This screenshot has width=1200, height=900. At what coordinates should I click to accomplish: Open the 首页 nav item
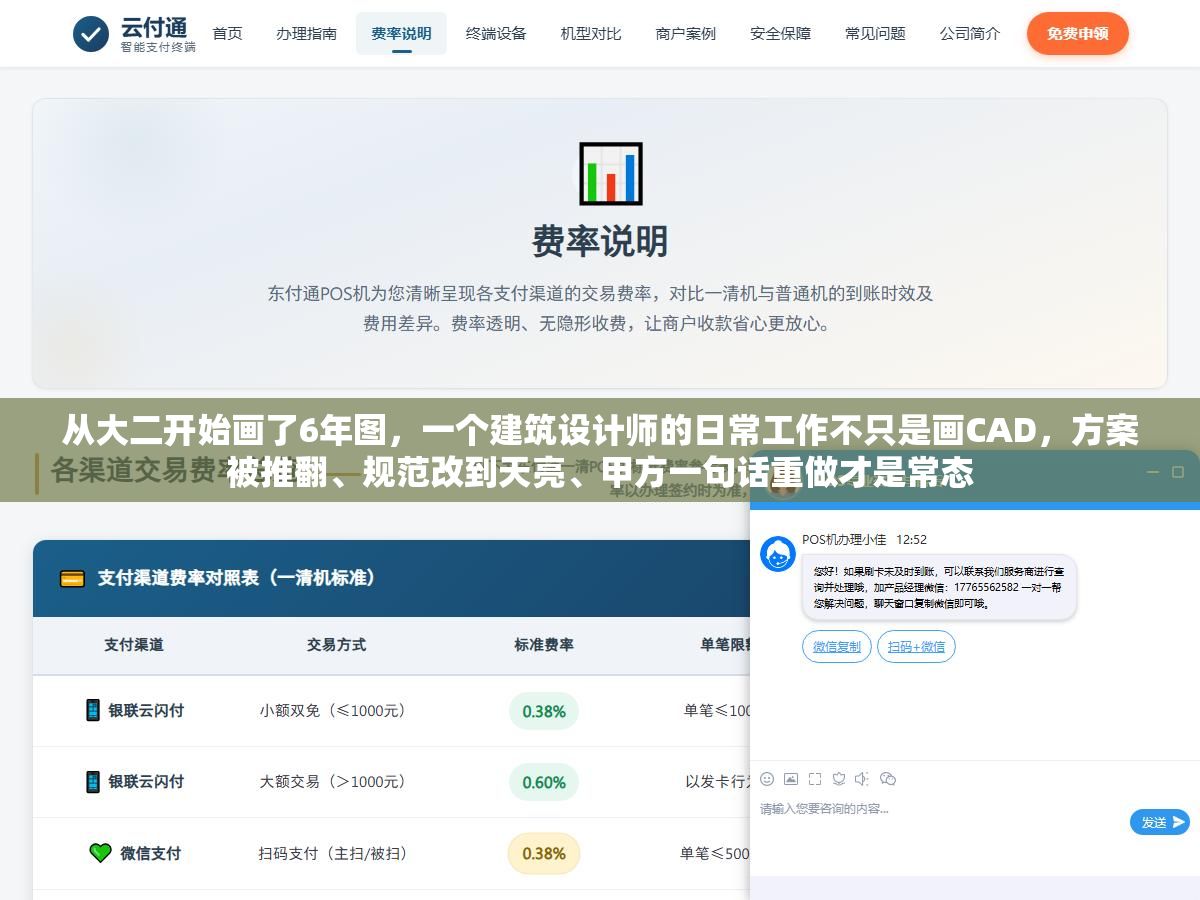[x=227, y=33]
